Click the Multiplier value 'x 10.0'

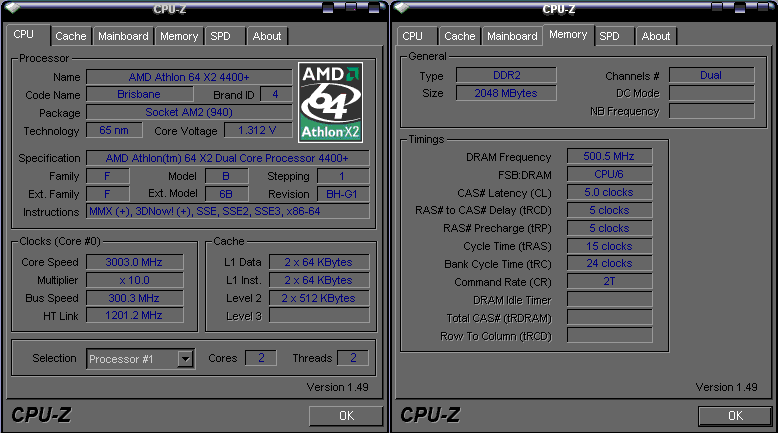click(x=134, y=280)
